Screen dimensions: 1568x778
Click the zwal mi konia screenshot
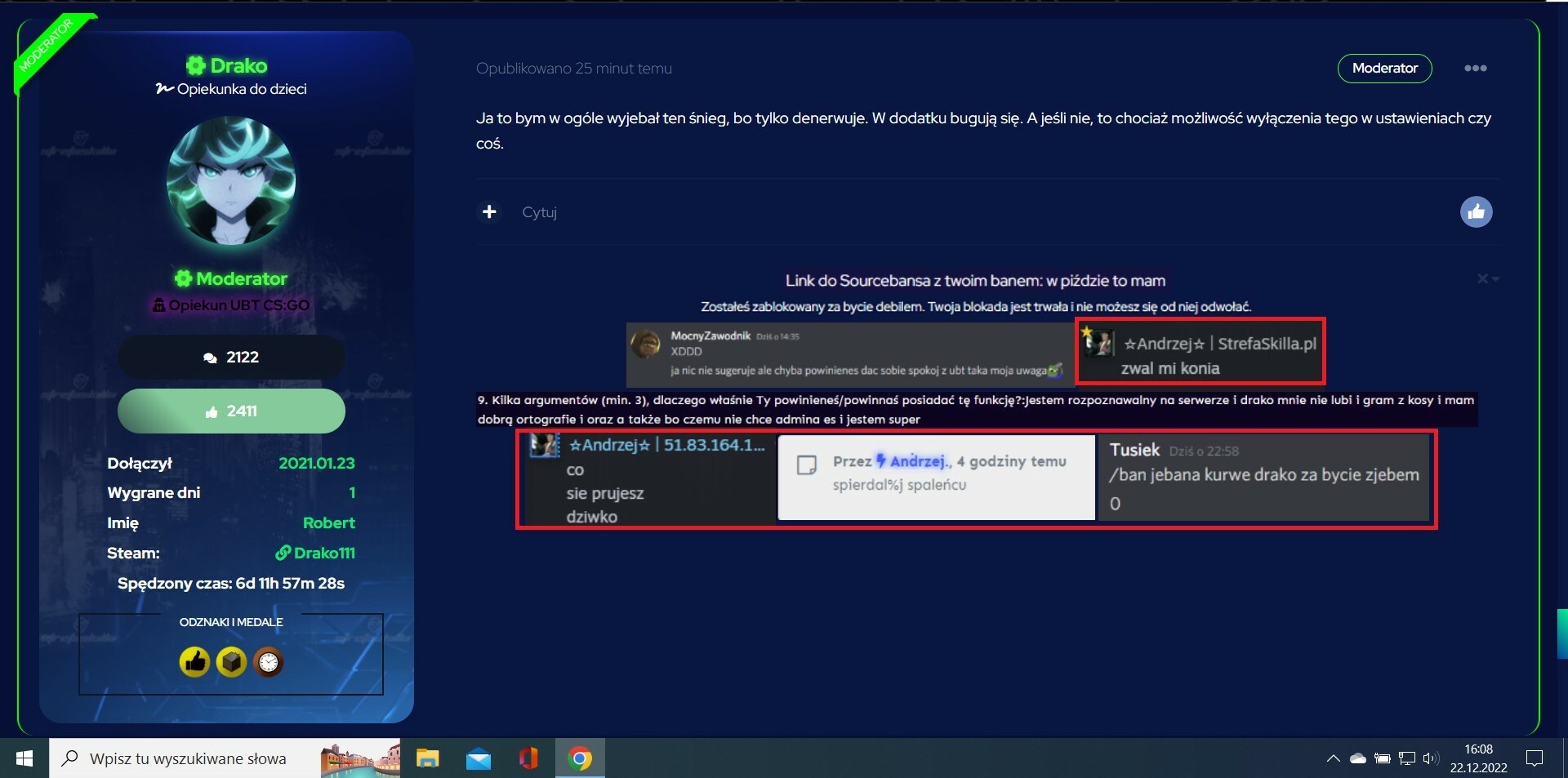coord(1200,352)
